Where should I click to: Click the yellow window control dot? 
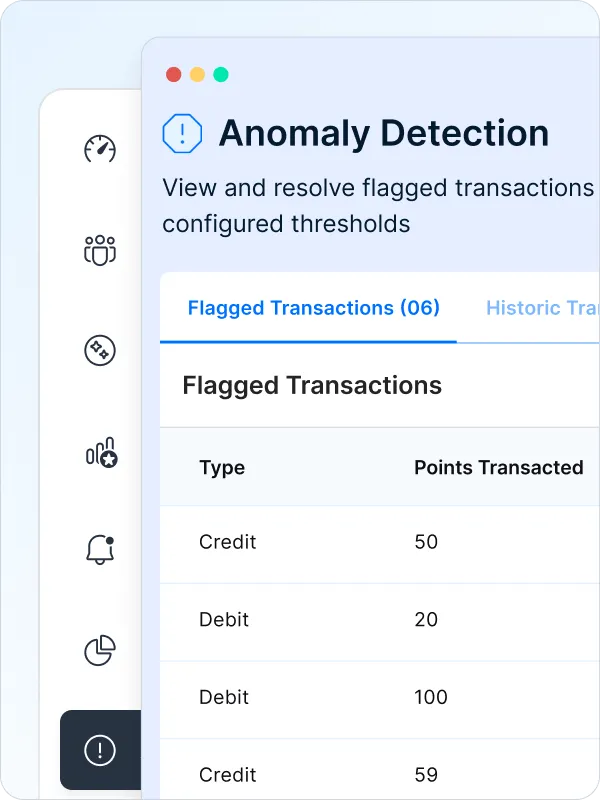[197, 73]
